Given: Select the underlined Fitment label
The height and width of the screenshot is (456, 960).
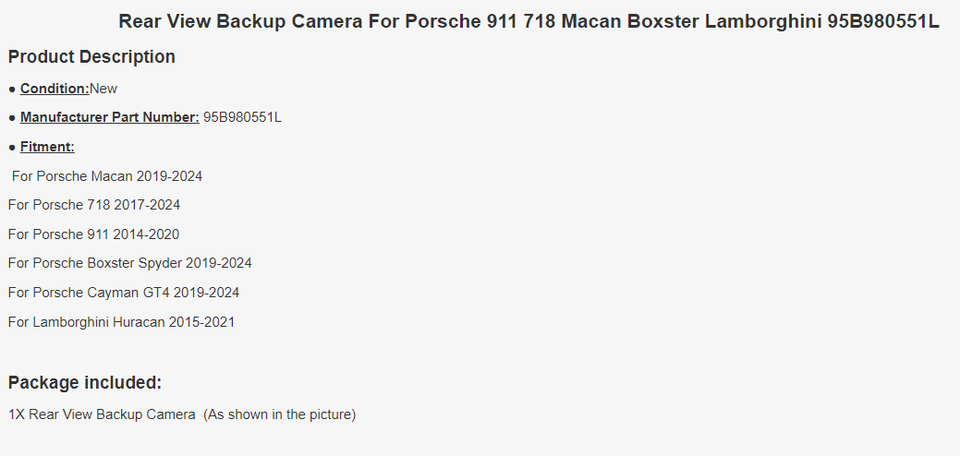Looking at the screenshot, I should coord(47,147).
